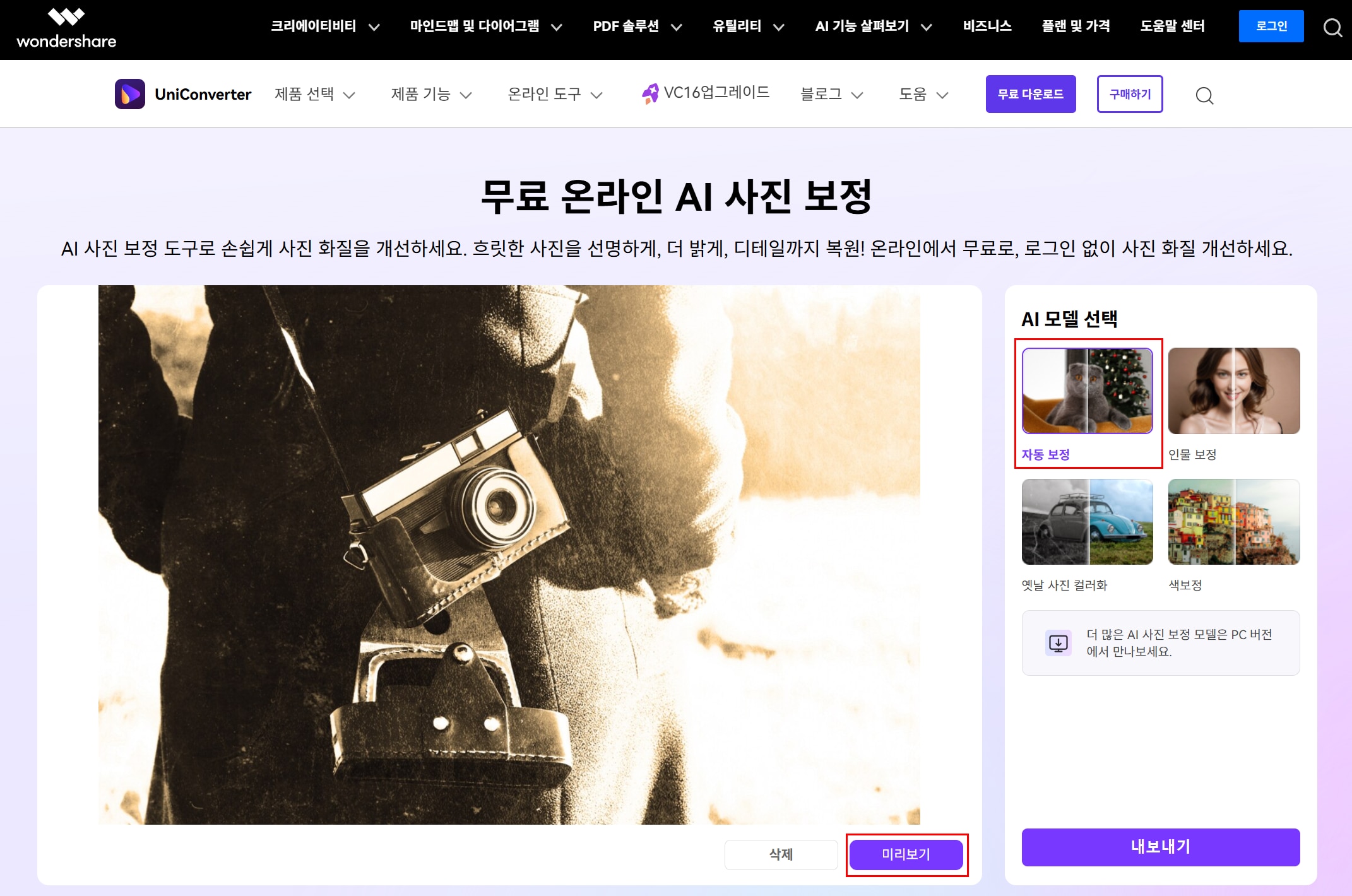Click the VC16 upgrade rocket icon
Image resolution: width=1352 pixels, height=896 pixels.
tap(650, 93)
